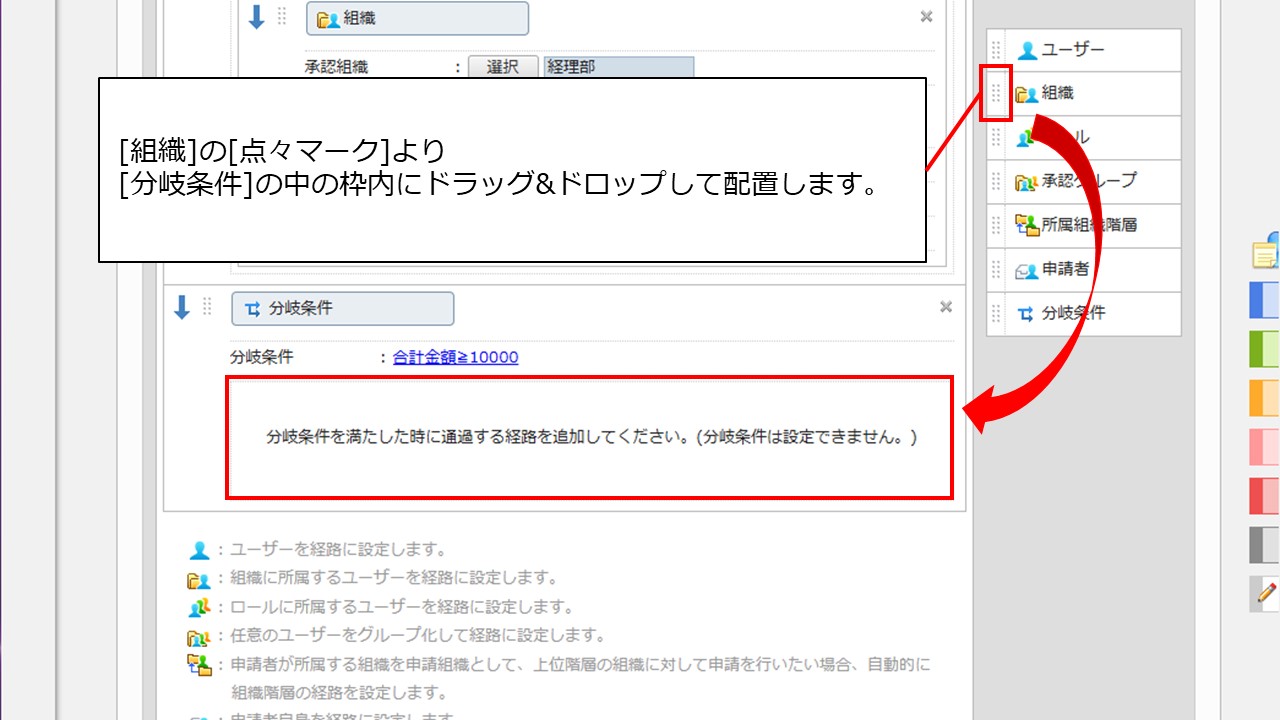Image resolution: width=1280 pixels, height=720 pixels.
Task: Select the 組織 block header
Action: pyautogui.click(x=417, y=18)
